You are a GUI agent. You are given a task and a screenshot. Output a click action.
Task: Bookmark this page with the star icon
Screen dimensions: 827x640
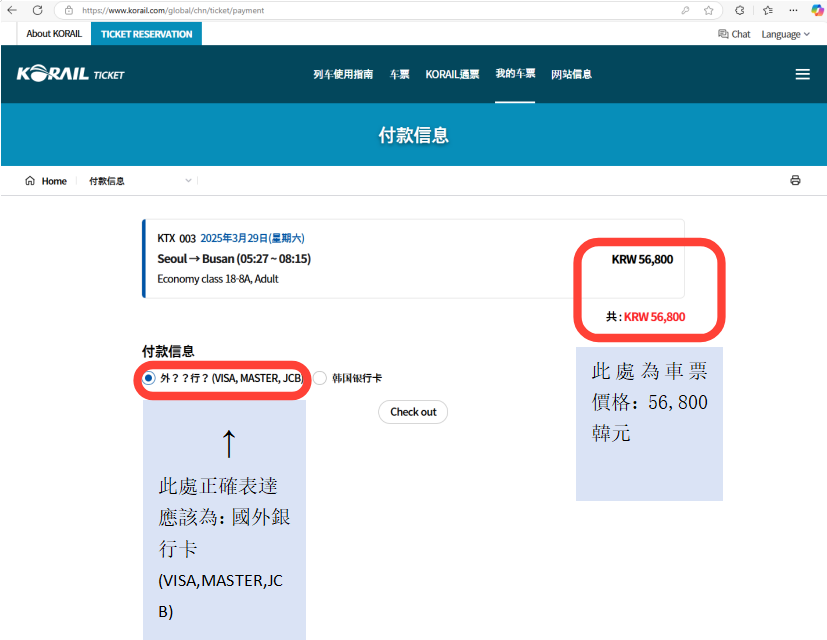coord(708,10)
